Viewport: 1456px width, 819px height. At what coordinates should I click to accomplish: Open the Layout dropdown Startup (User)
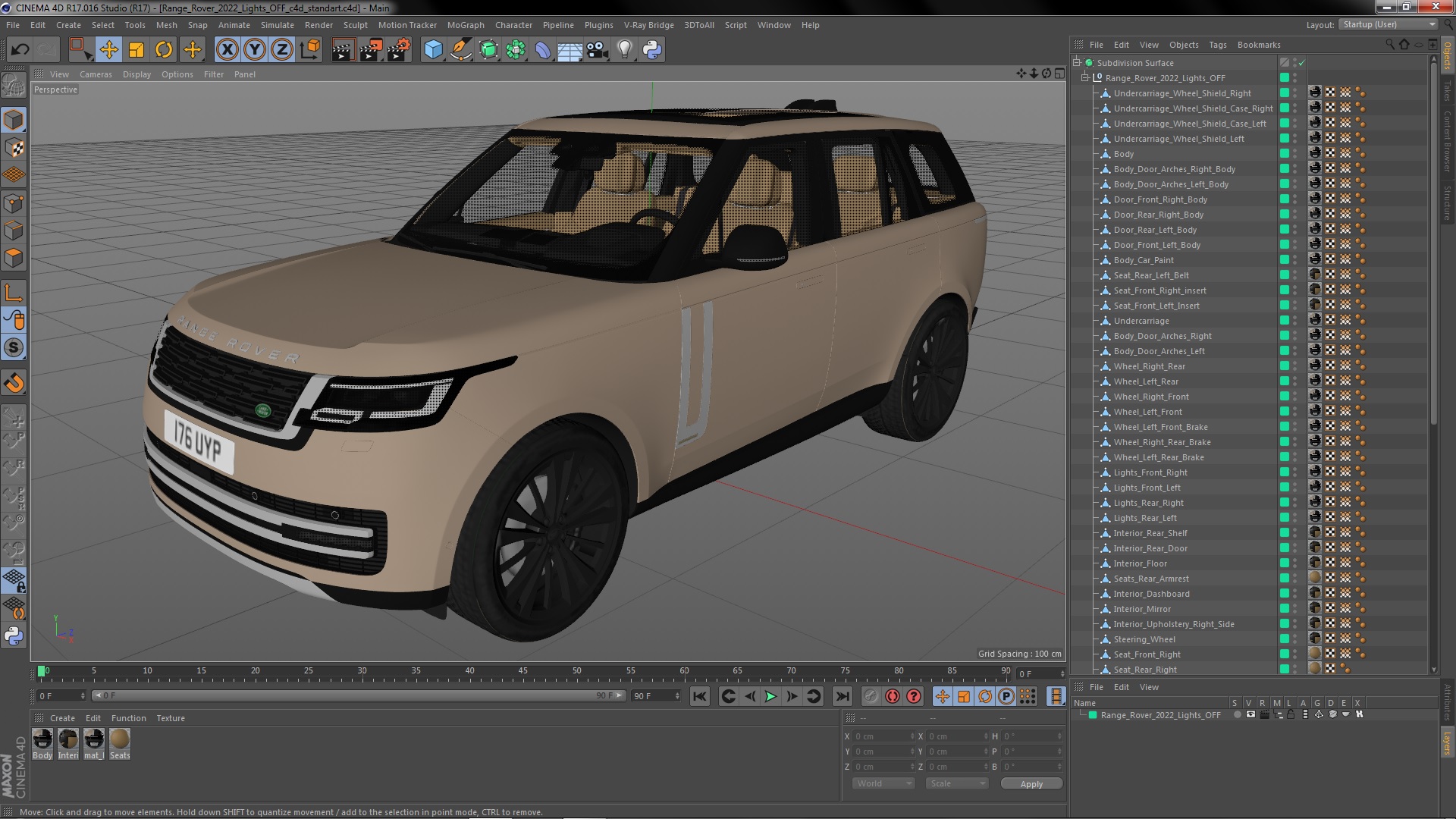click(1388, 24)
